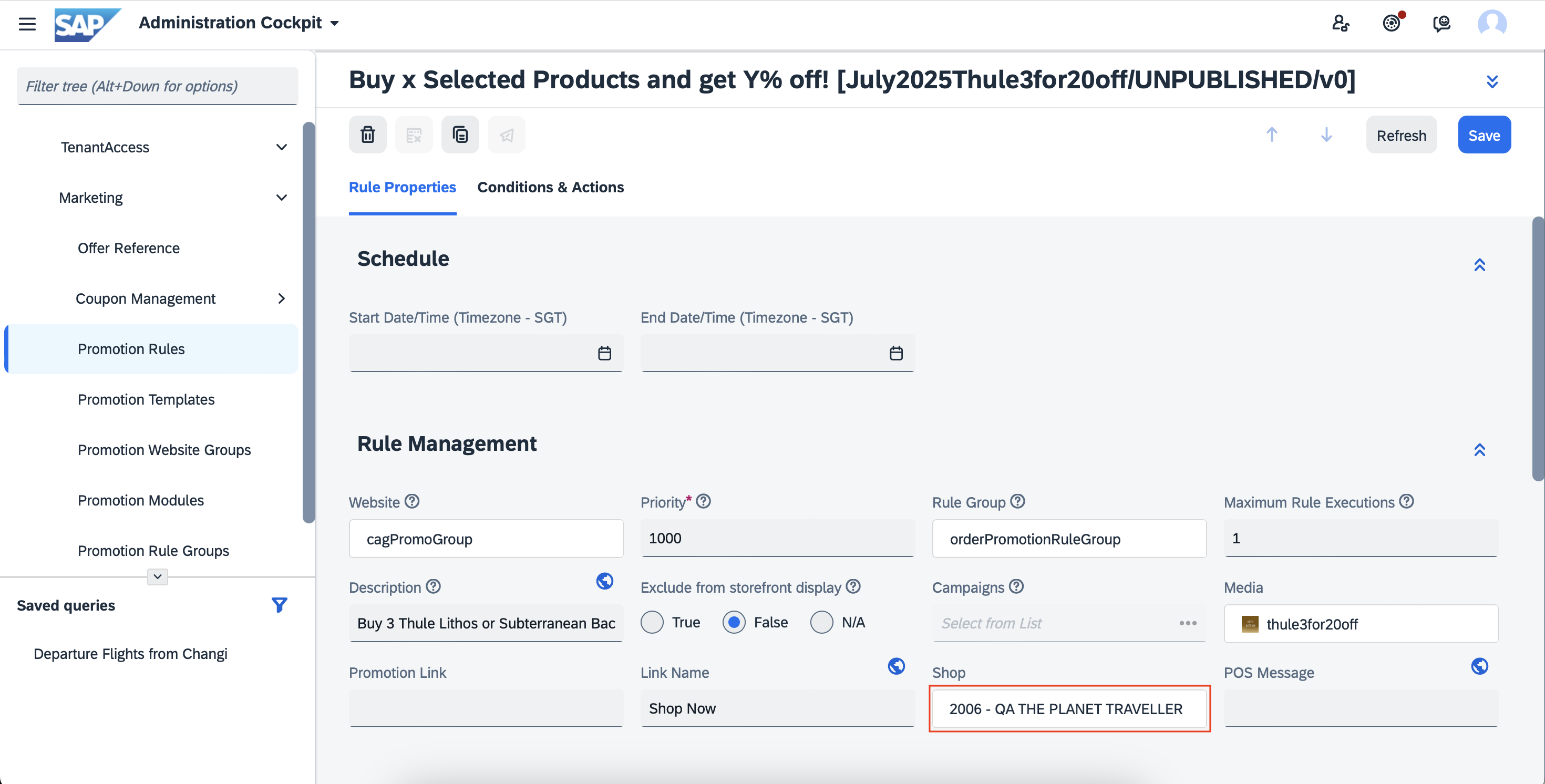
Task: Show help for Exclude from storefront display
Action: [853, 586]
